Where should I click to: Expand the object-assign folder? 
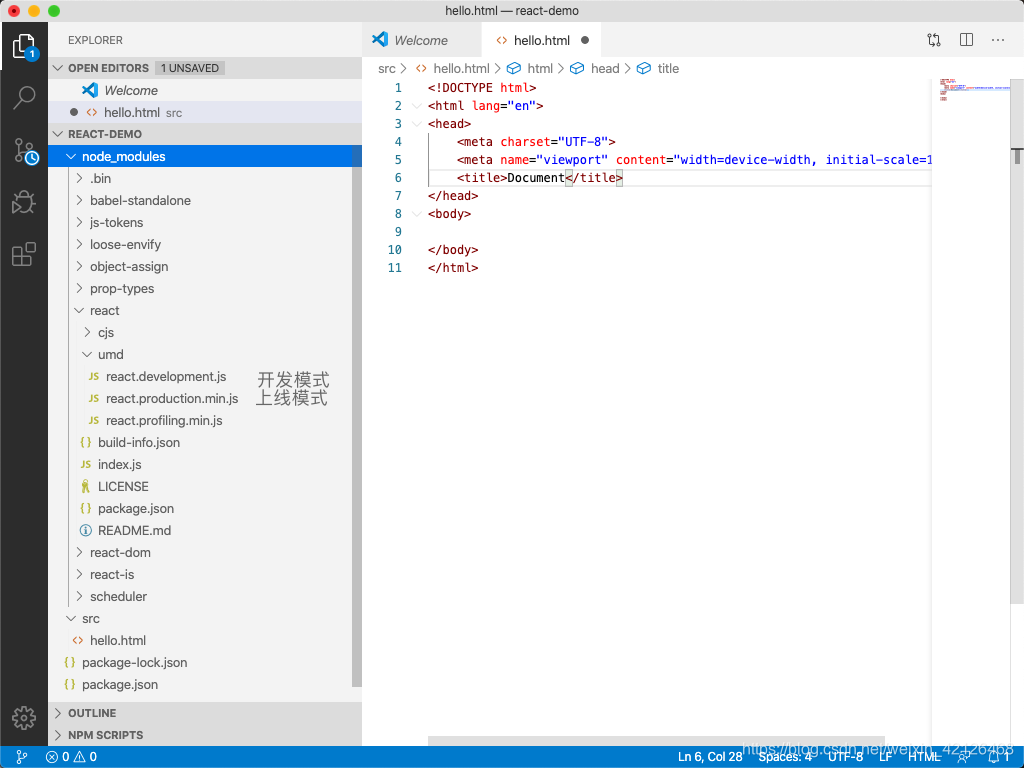79,266
